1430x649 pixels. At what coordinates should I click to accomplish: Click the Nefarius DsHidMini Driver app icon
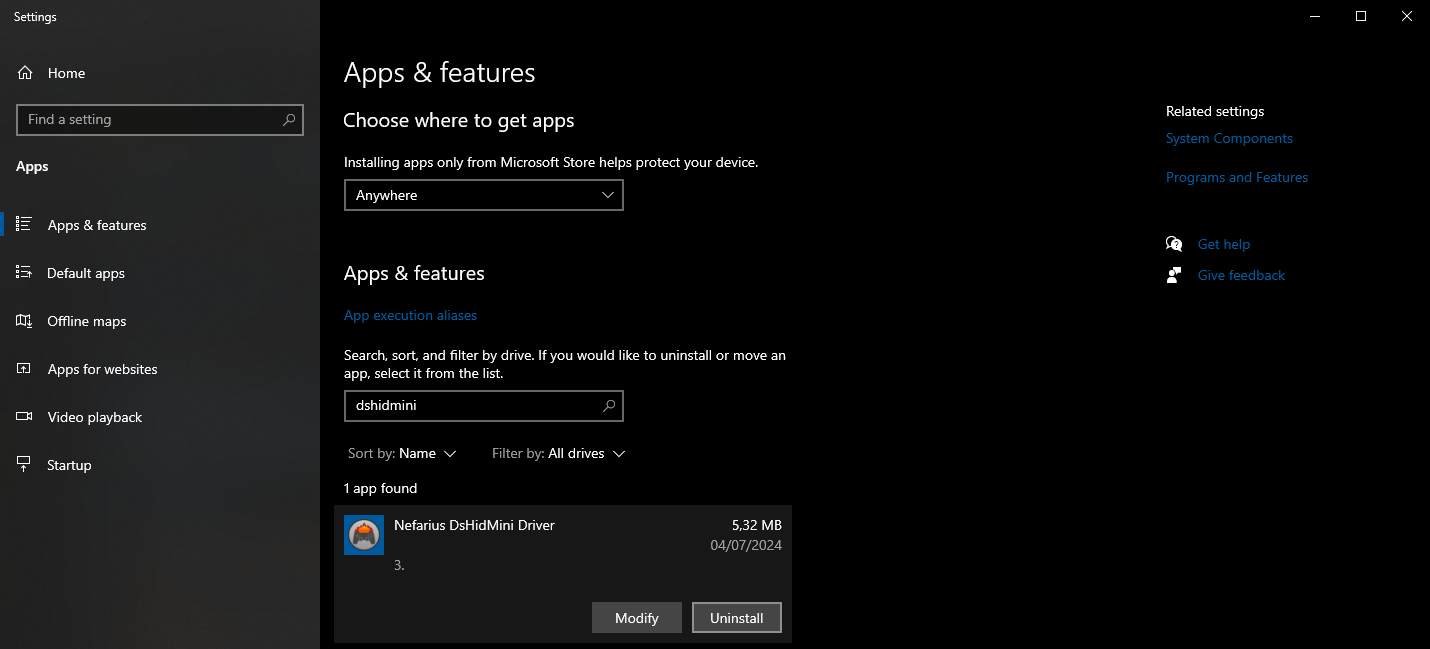364,535
